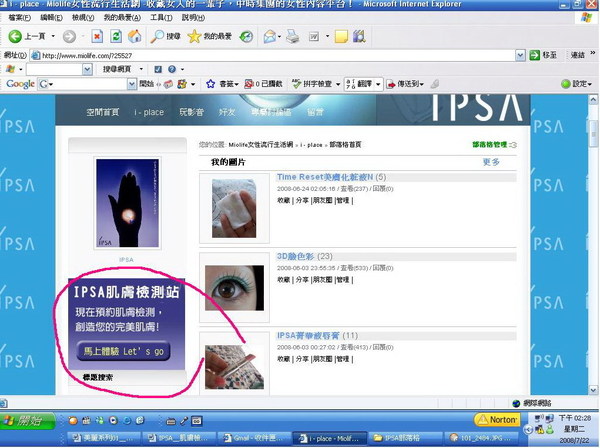Click the IE Back arrow button

click(x=15, y=36)
